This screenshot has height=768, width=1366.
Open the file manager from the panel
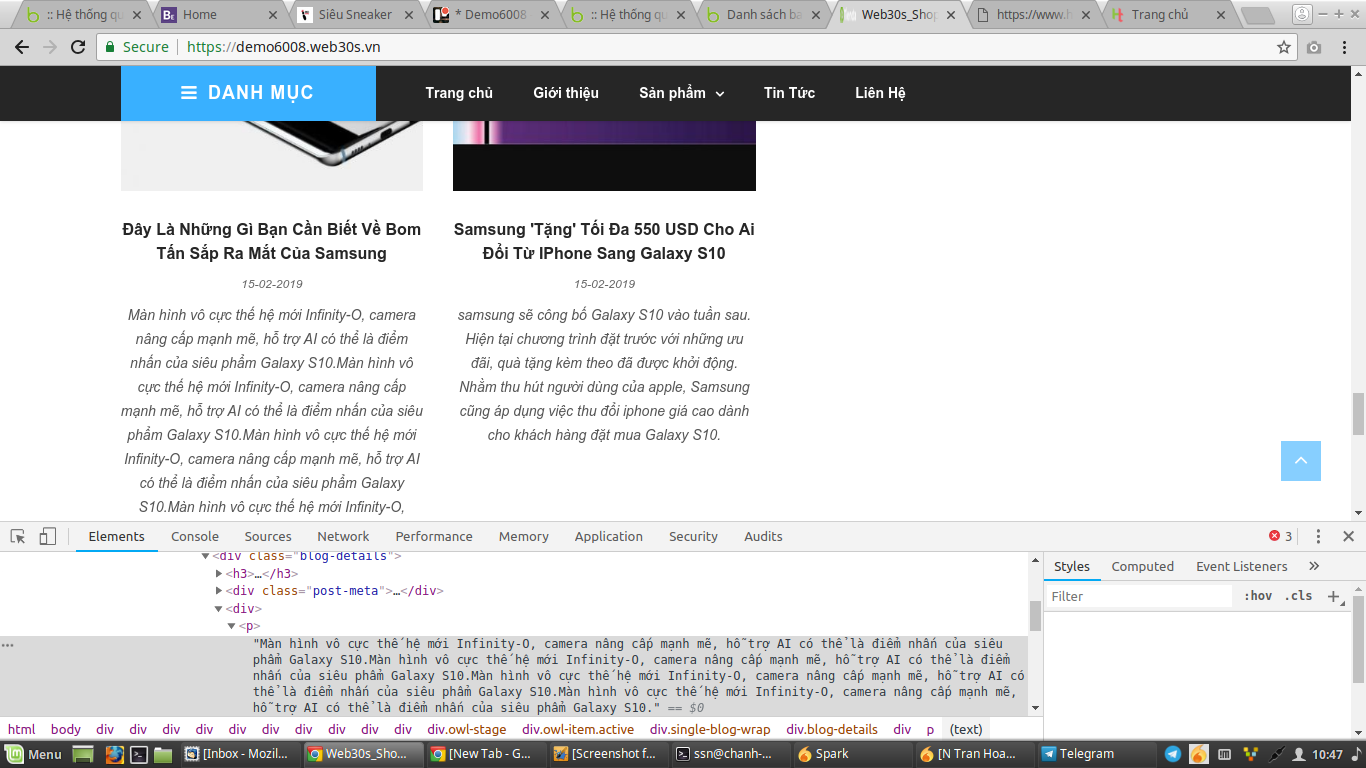pos(163,754)
